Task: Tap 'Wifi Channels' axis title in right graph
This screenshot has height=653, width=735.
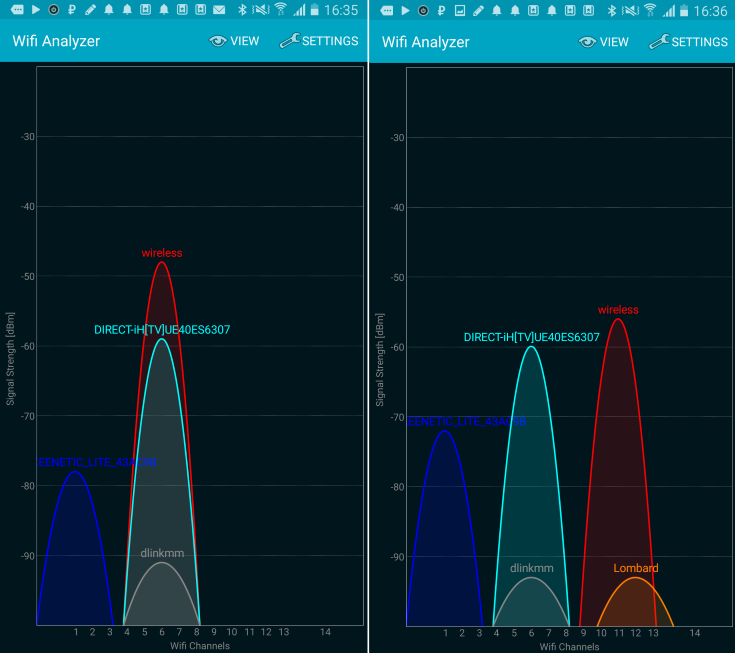Action: (569, 647)
